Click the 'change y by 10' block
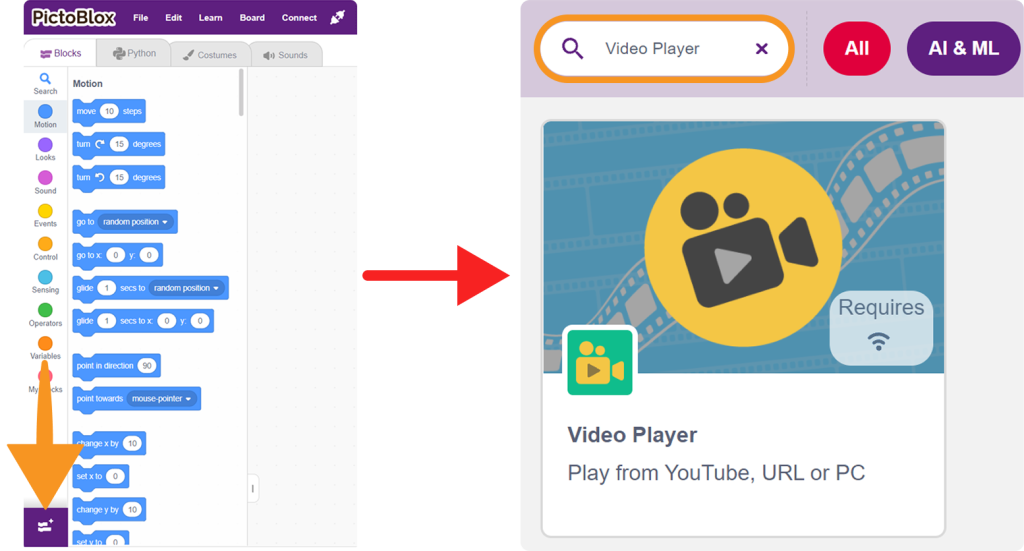 click(109, 510)
